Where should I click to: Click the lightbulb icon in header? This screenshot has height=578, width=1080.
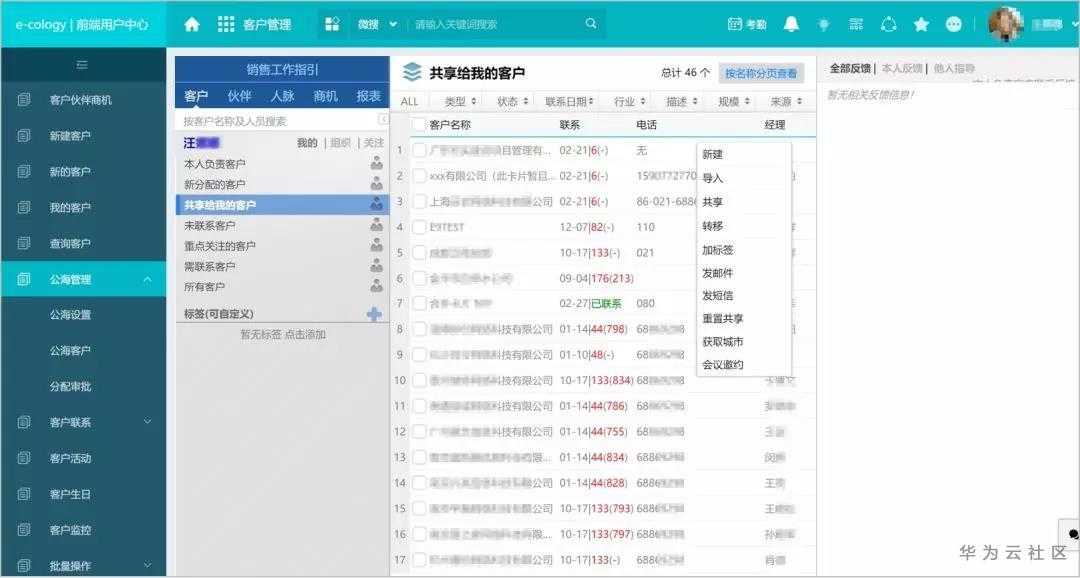click(x=824, y=24)
